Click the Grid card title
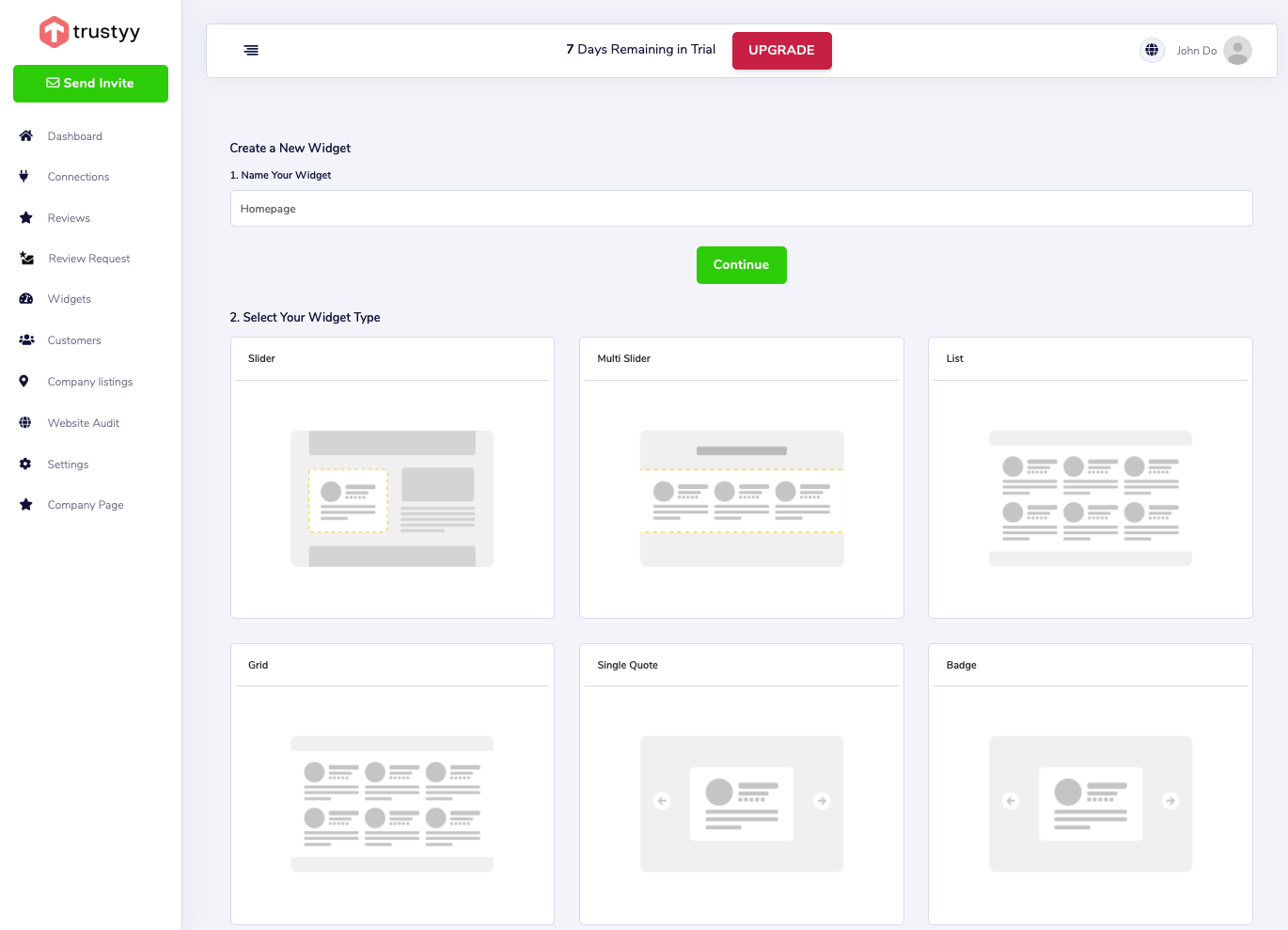Image resolution: width=1288 pixels, height=930 pixels. pos(259,665)
